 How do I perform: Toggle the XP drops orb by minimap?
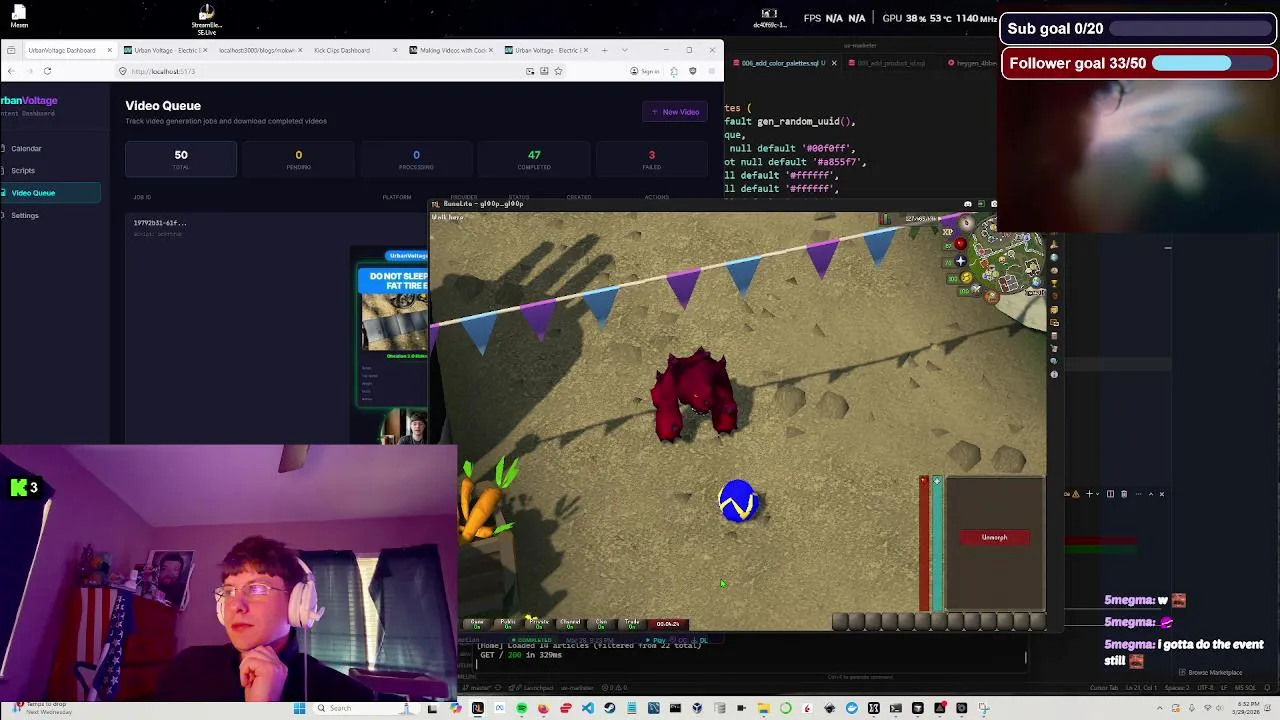click(x=947, y=232)
